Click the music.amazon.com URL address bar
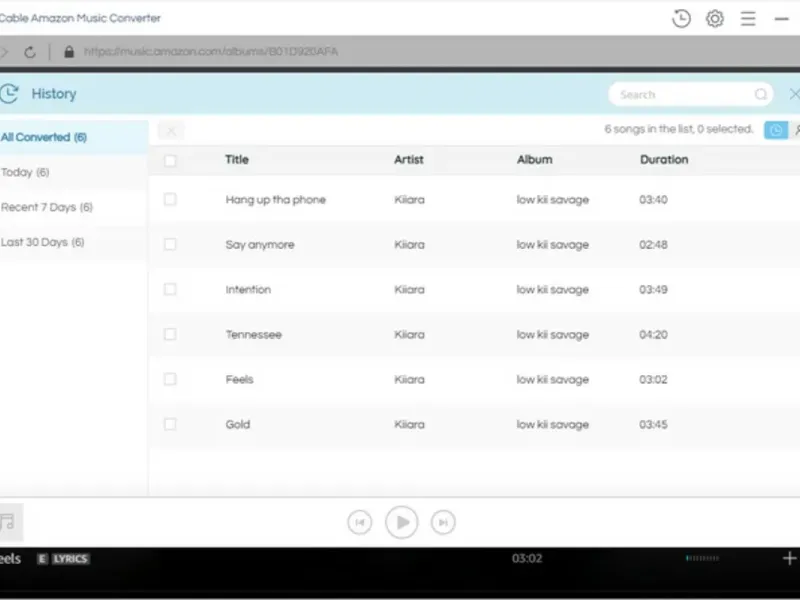Image resolution: width=800 pixels, height=600 pixels. 211,52
